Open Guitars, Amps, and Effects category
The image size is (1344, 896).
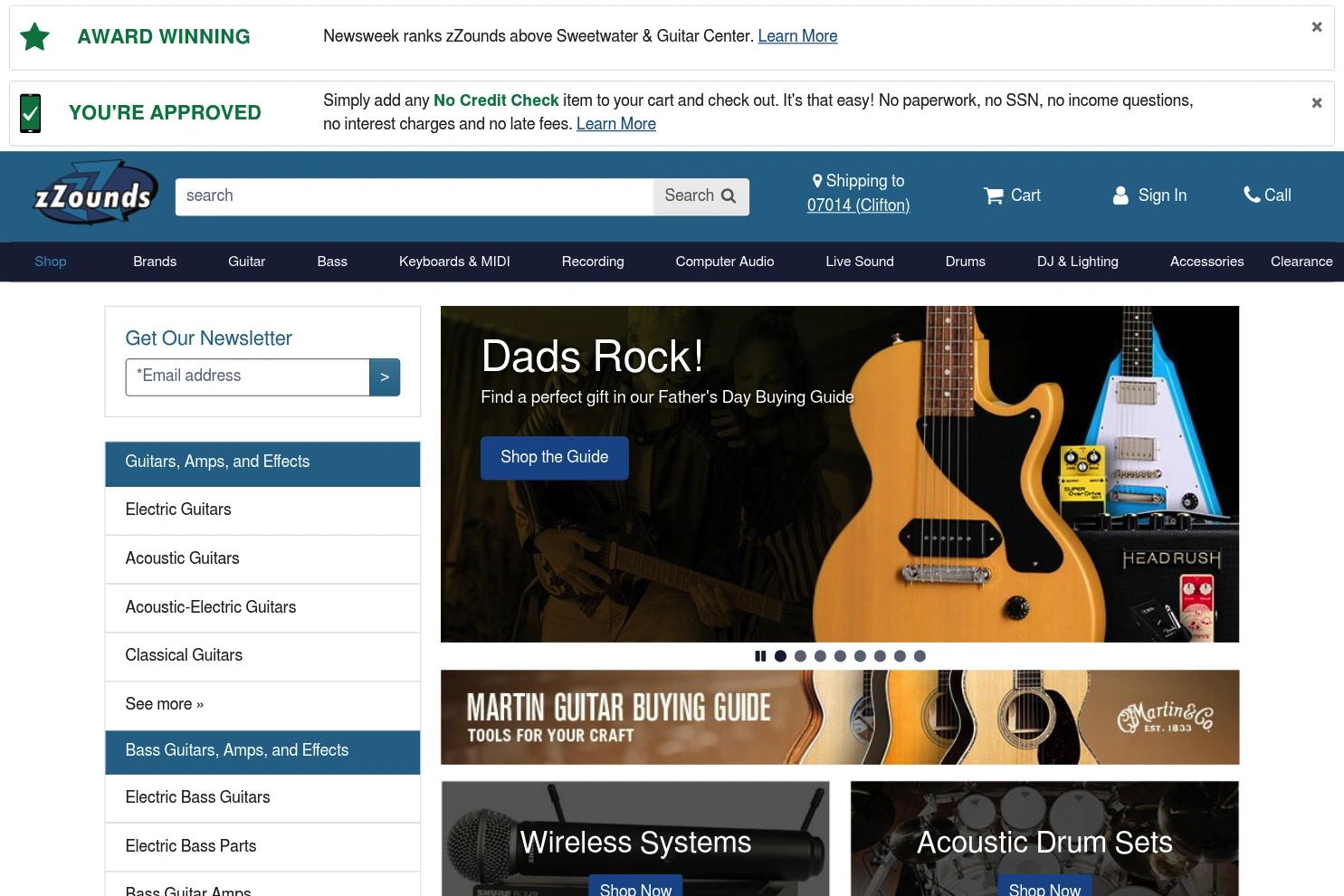pos(262,462)
